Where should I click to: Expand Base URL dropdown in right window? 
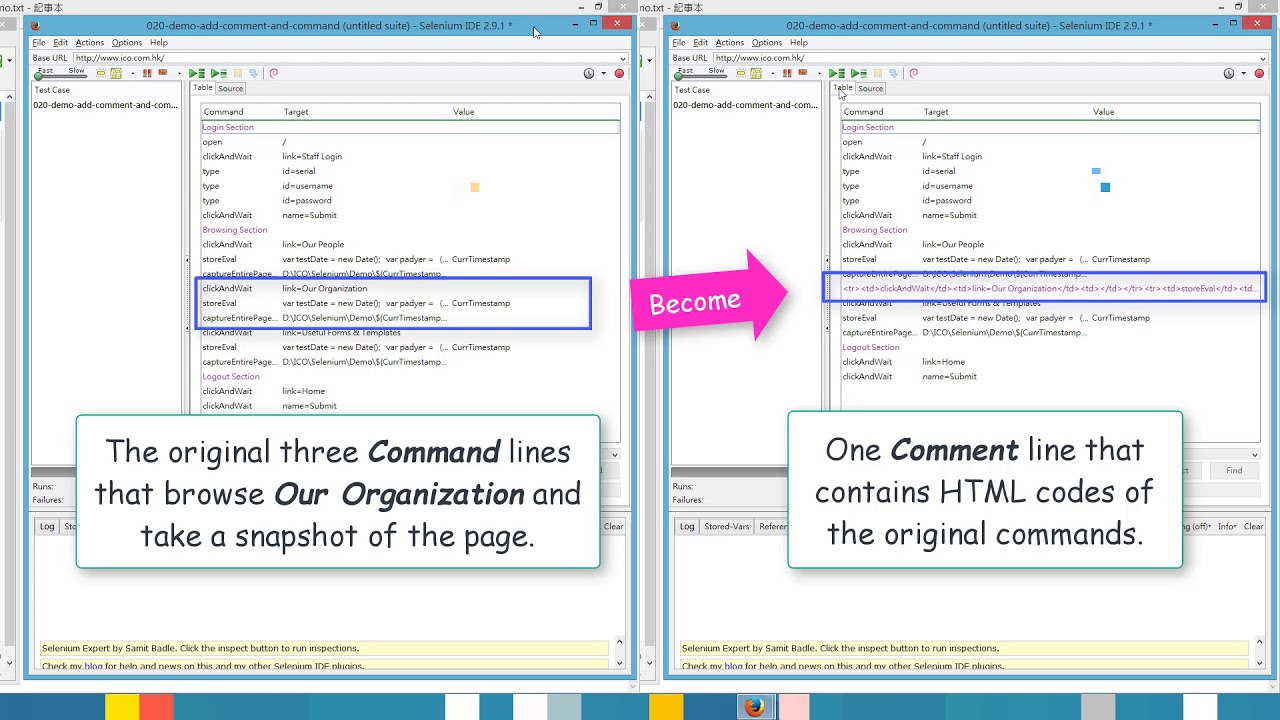[1262, 58]
